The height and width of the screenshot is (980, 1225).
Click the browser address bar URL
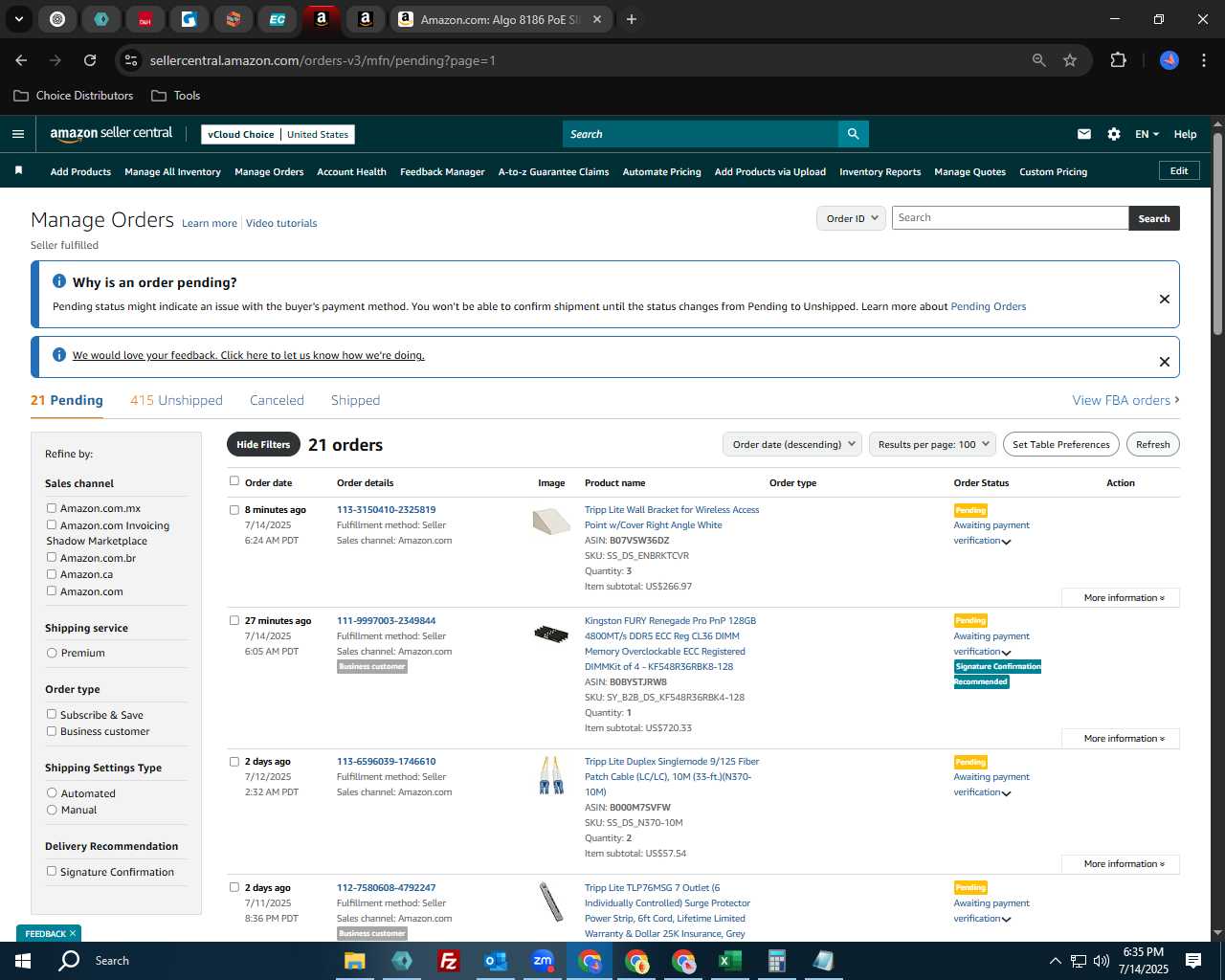point(323,60)
